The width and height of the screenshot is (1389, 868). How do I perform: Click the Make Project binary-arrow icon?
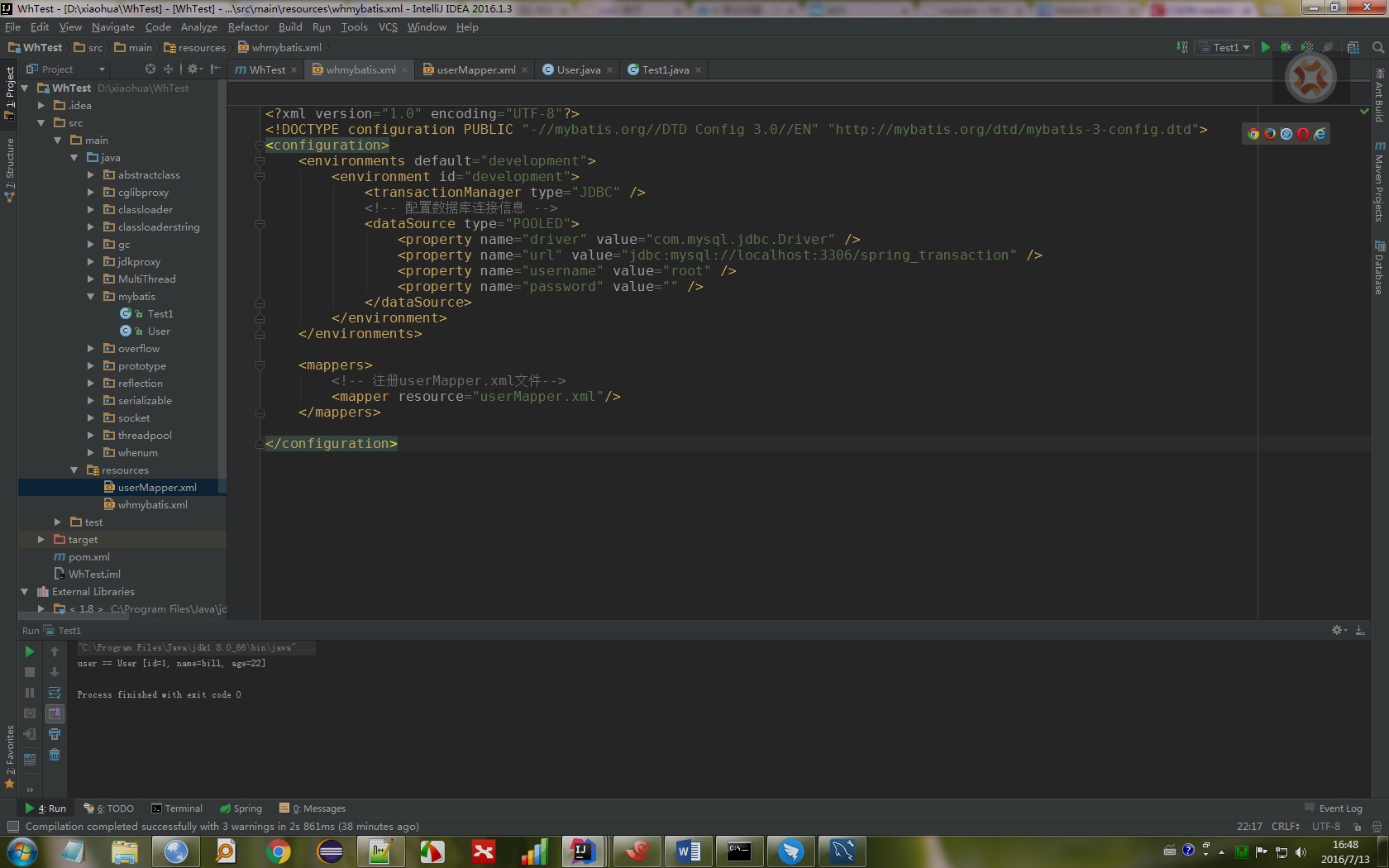pos(1182,47)
